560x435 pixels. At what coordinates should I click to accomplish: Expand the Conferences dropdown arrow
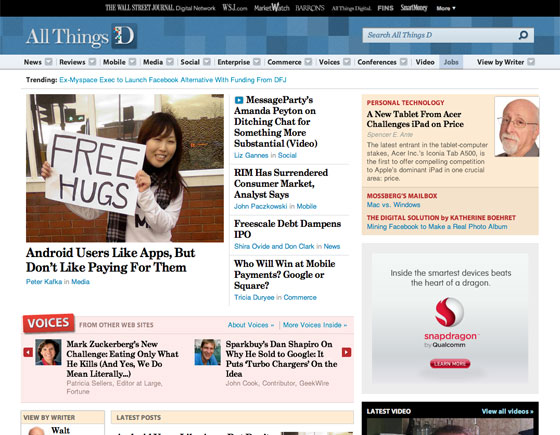[x=404, y=62]
